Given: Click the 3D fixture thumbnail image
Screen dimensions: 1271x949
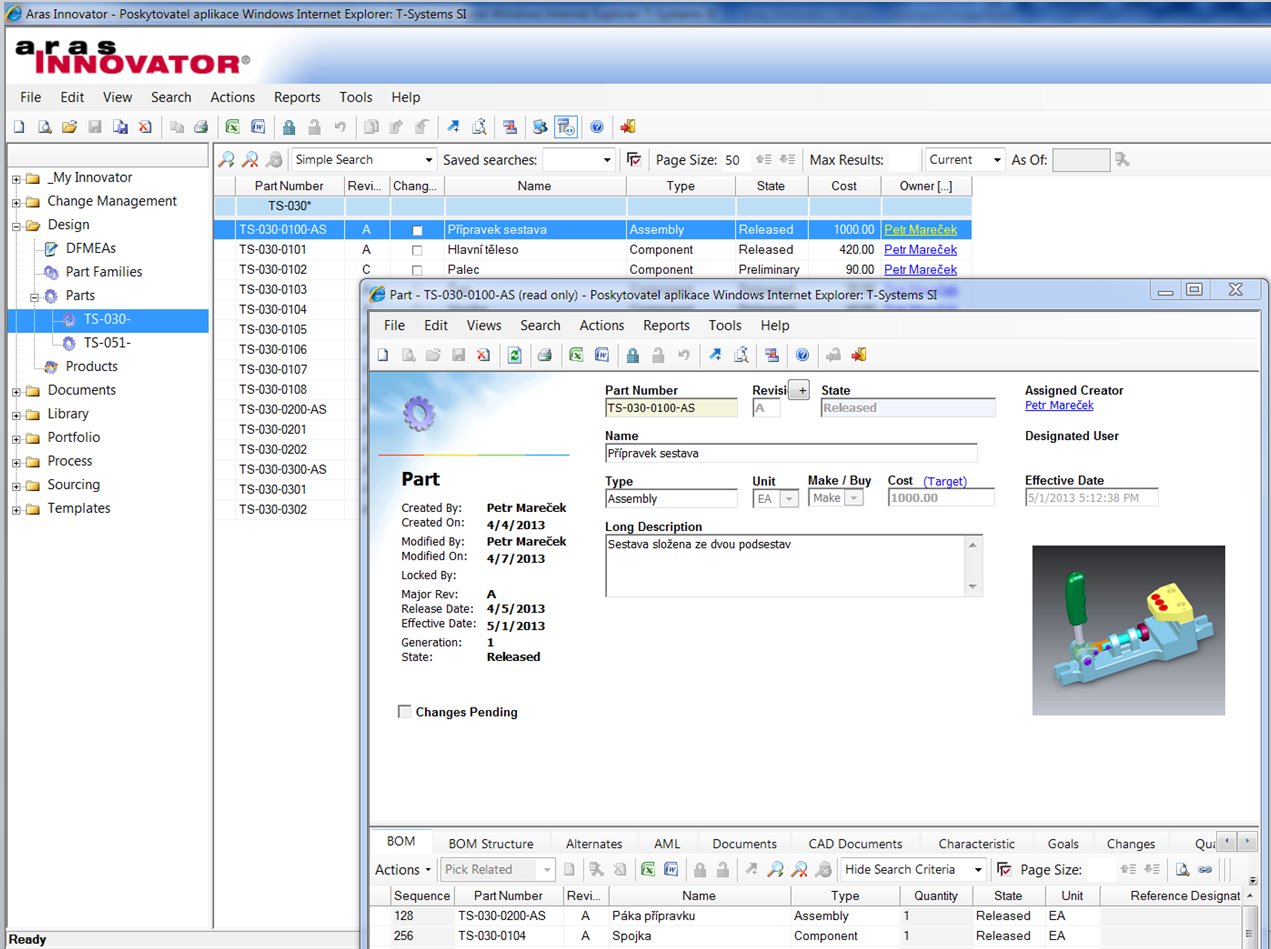Looking at the screenshot, I should coord(1128,630).
